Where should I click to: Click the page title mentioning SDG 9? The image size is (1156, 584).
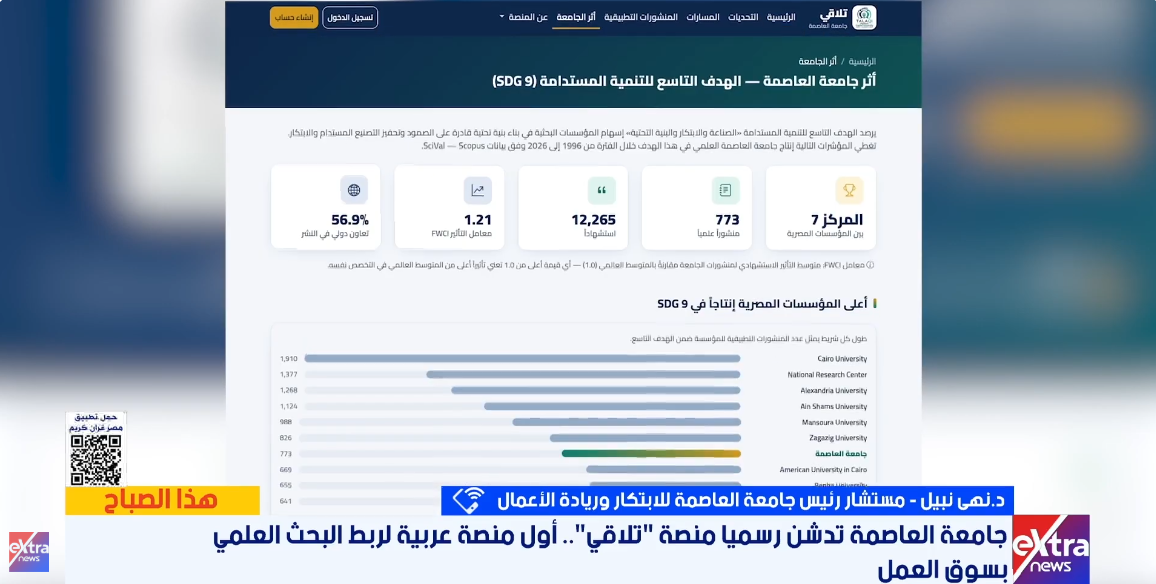[x=684, y=80]
